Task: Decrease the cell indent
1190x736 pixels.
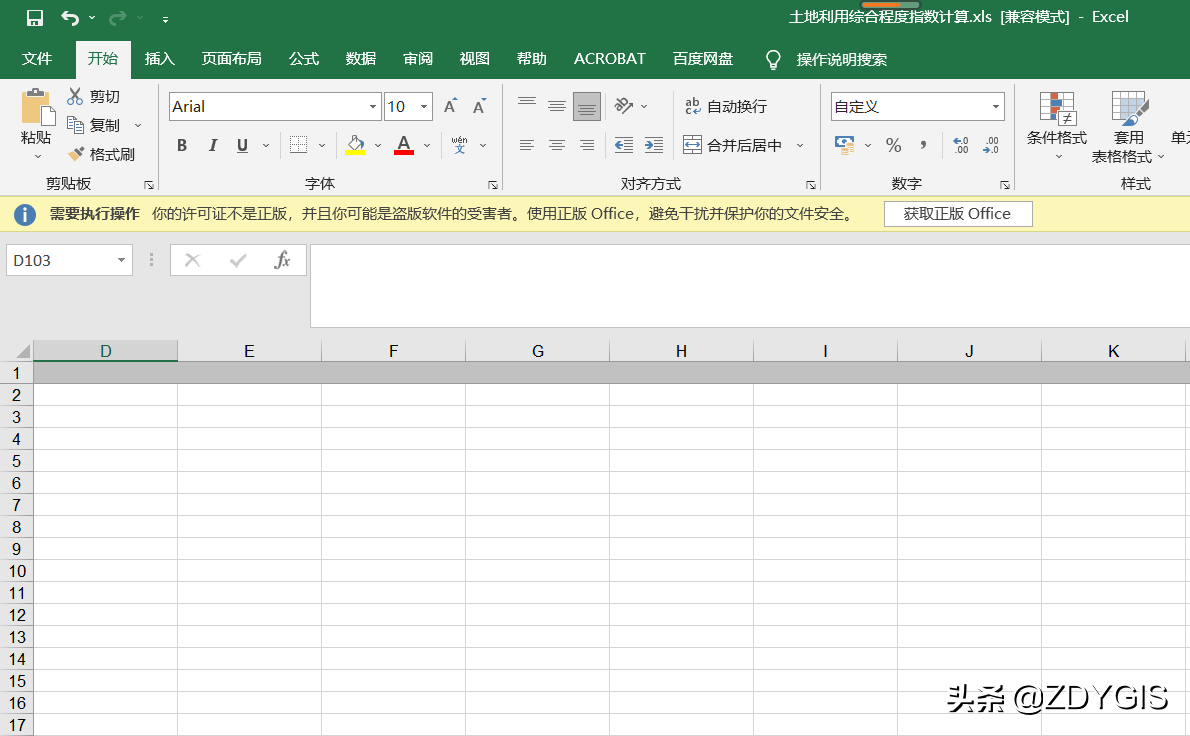Action: (x=624, y=145)
